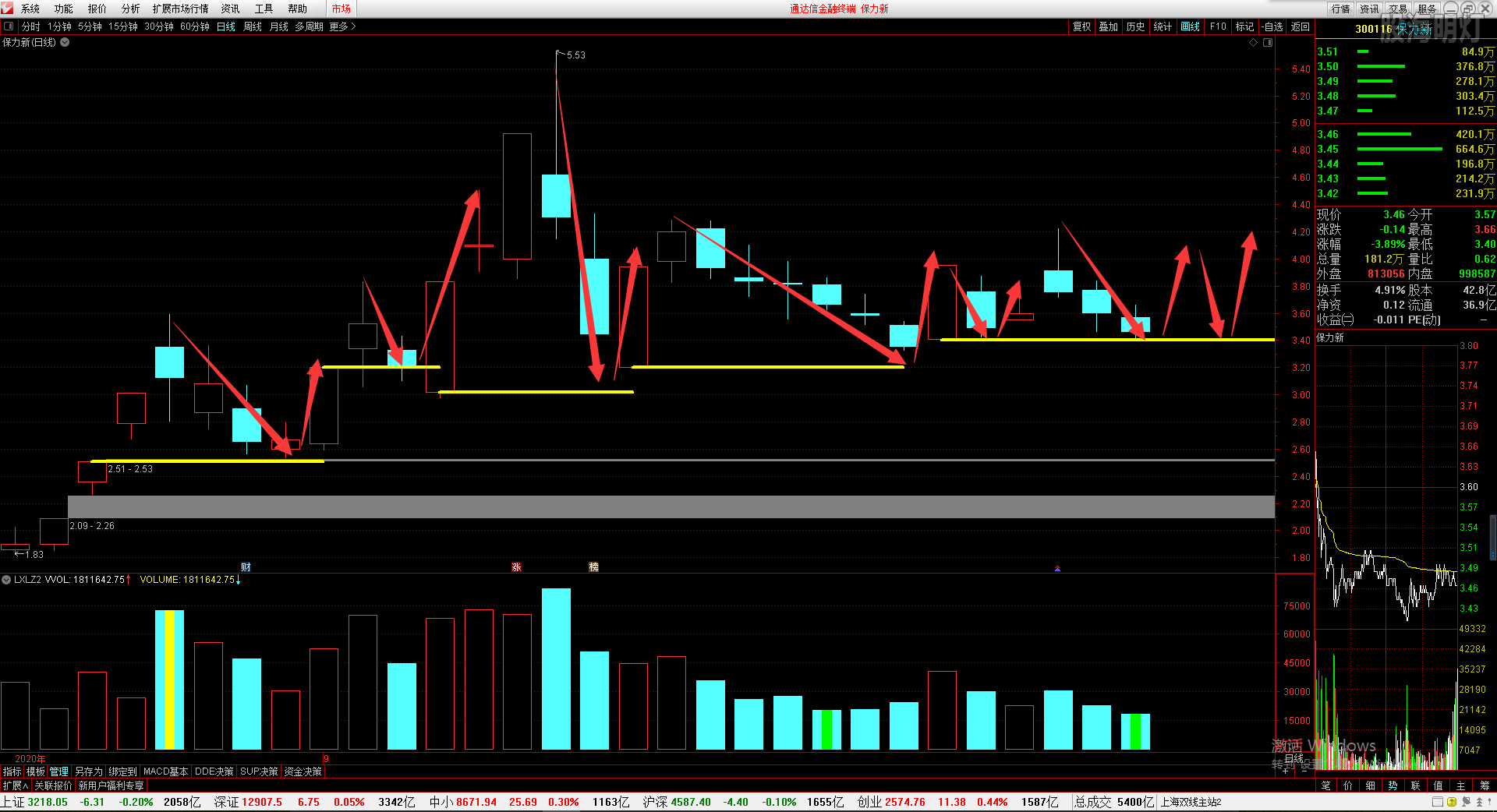Switch chart to 15分钟 period
The height and width of the screenshot is (812, 1497).
pyautogui.click(x=123, y=26)
